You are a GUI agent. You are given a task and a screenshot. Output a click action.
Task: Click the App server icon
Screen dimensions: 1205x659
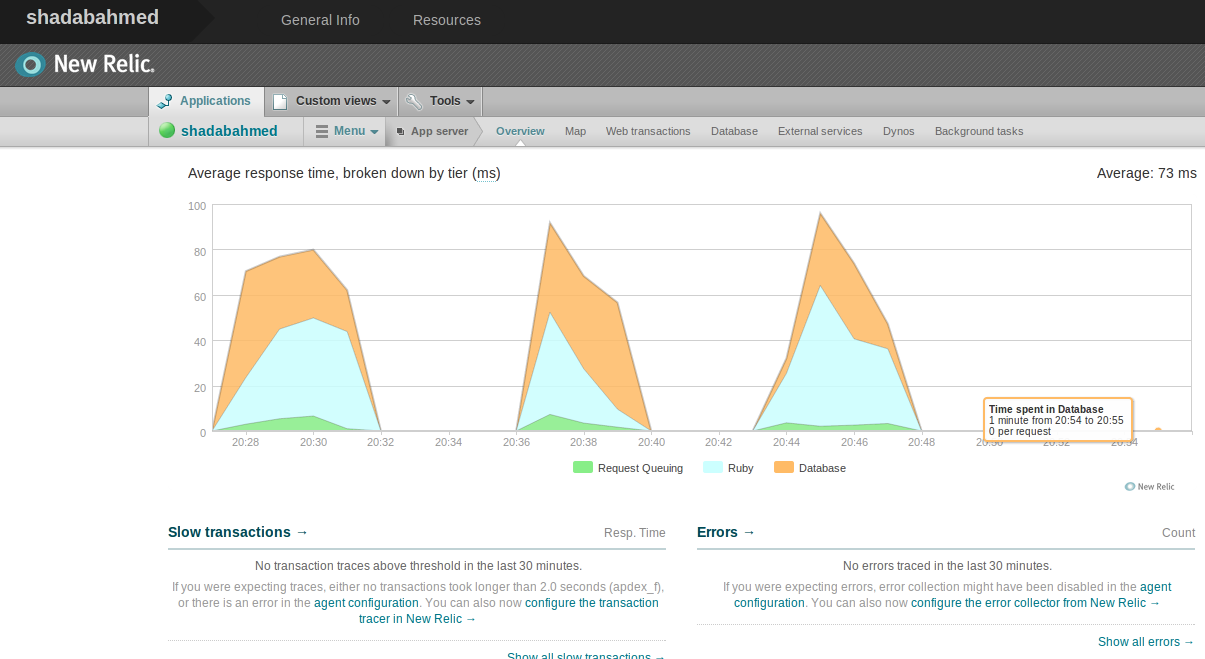click(401, 132)
